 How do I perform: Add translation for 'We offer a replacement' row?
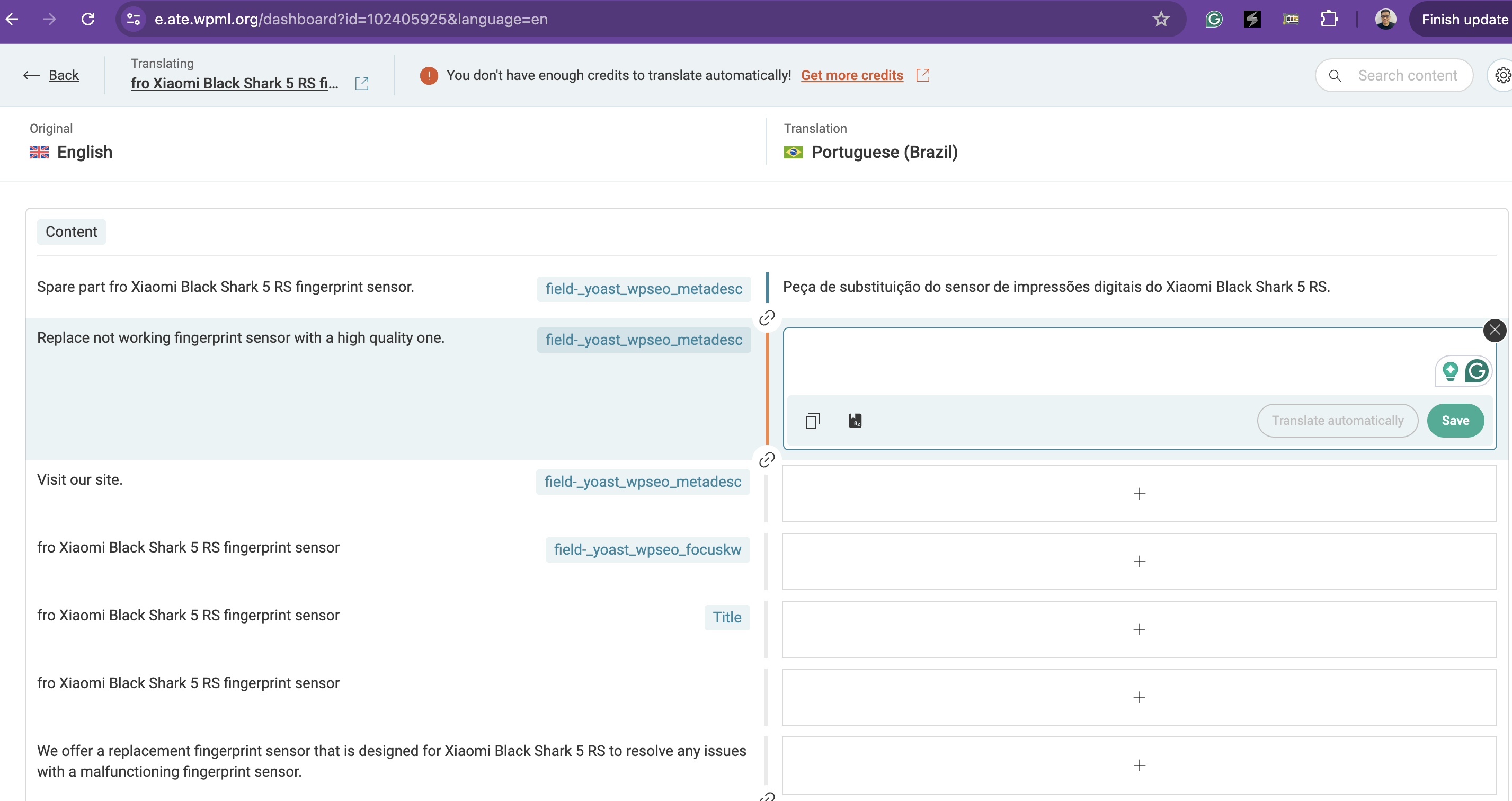[x=1139, y=766]
